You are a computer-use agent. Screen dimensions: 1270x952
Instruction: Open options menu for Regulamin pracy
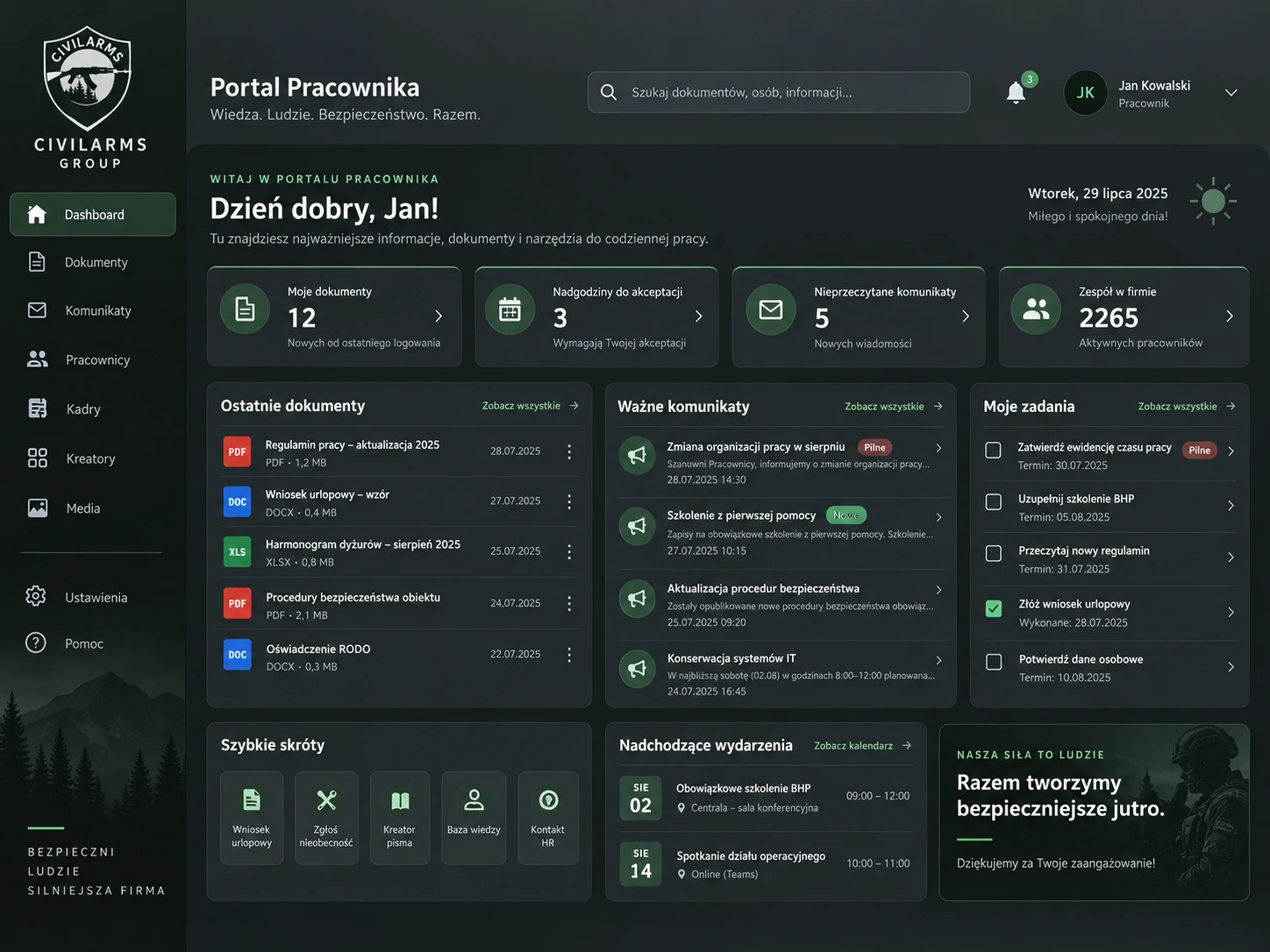(569, 451)
